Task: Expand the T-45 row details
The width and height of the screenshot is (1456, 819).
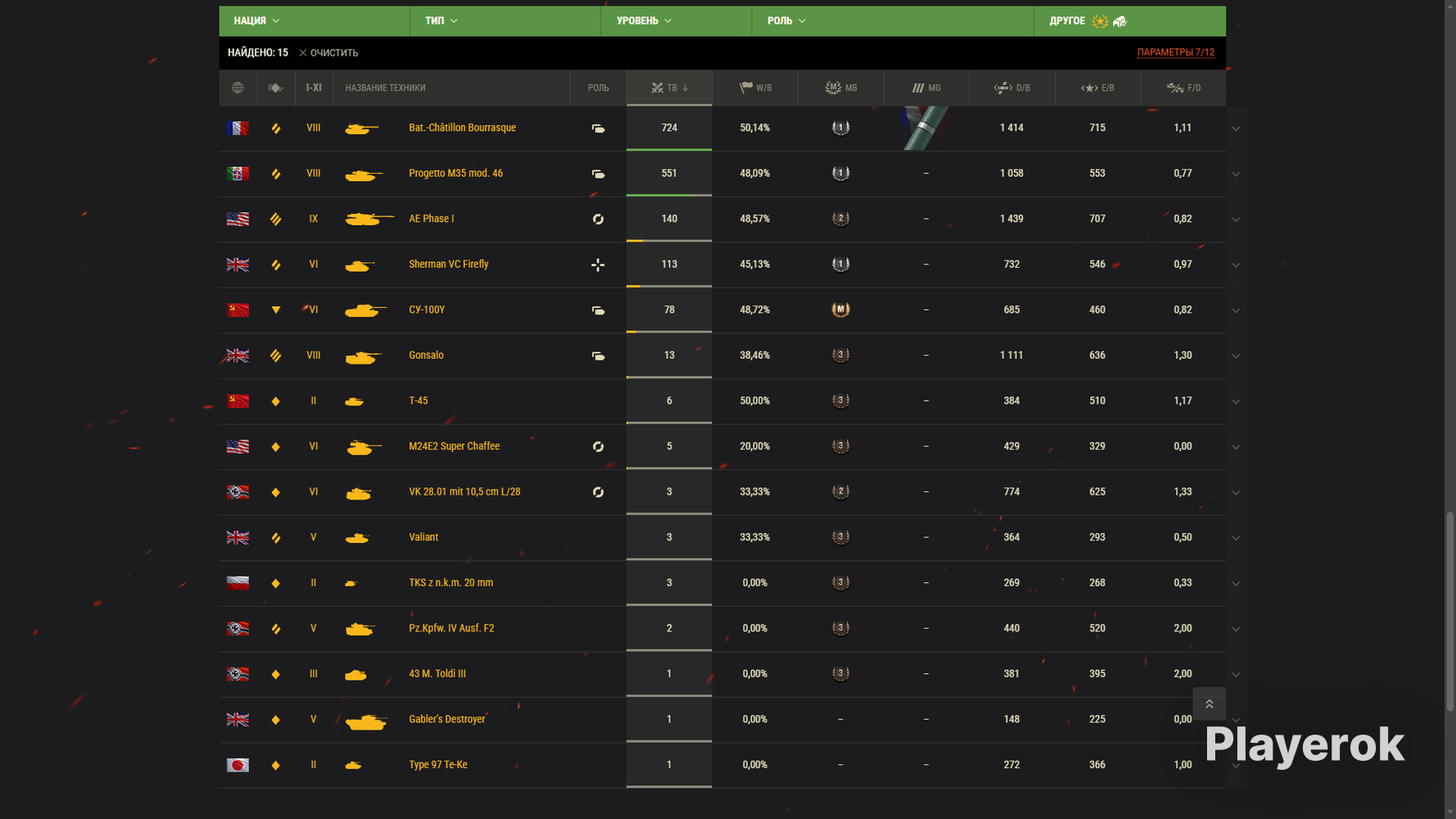Action: (x=1236, y=401)
